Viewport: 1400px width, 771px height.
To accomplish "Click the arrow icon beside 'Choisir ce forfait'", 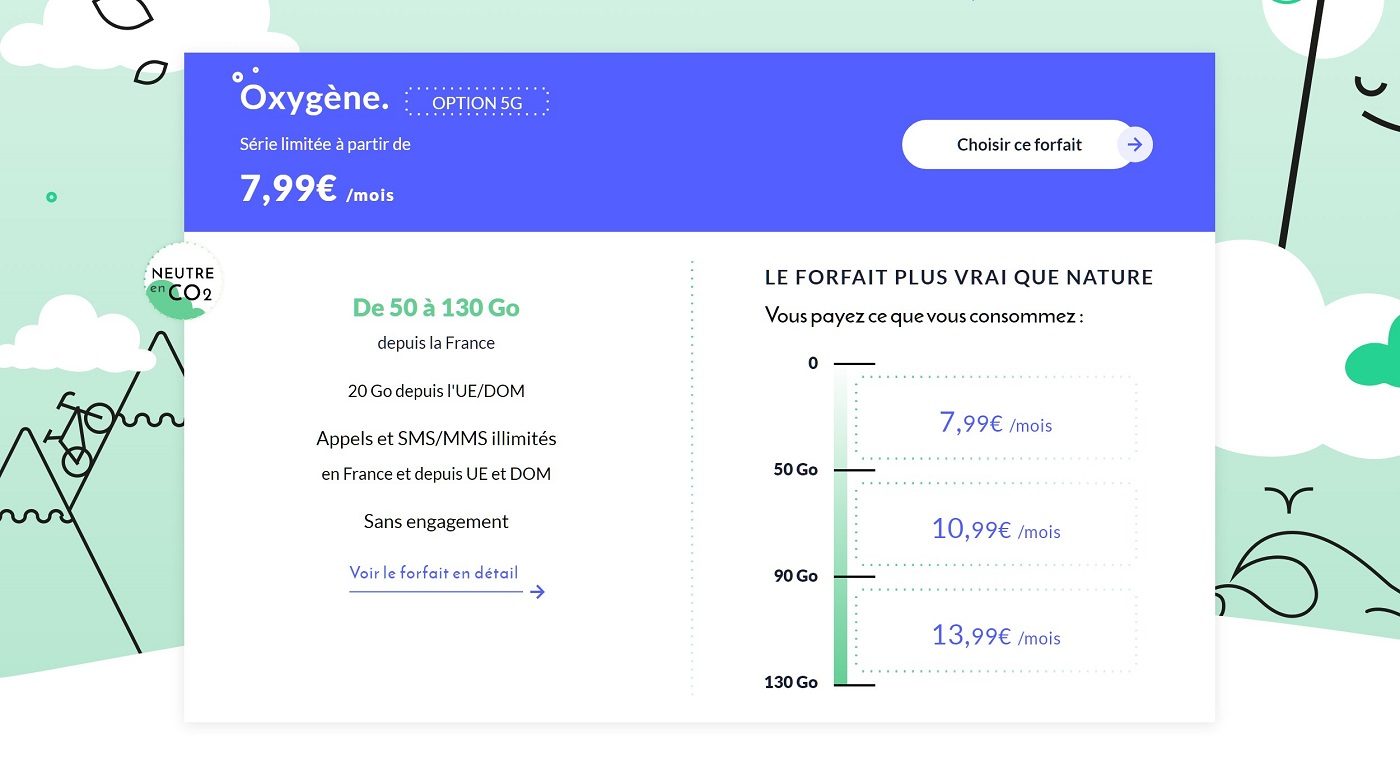I will coord(1135,145).
